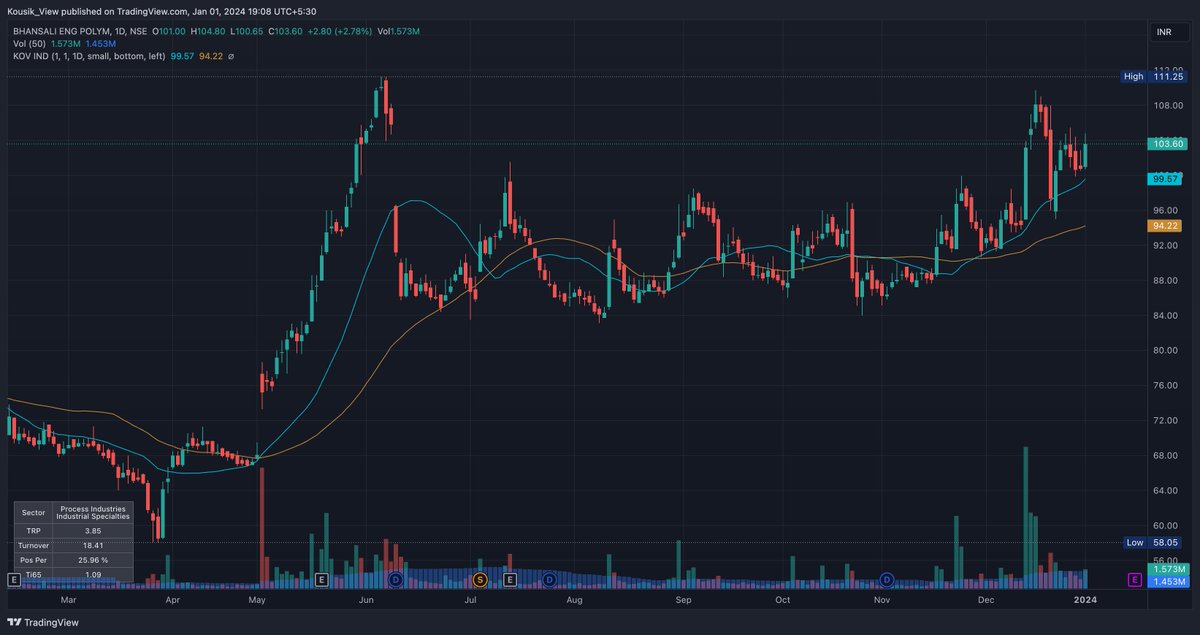
Task: Click the Jun label on time axis
Action: [x=366, y=600]
